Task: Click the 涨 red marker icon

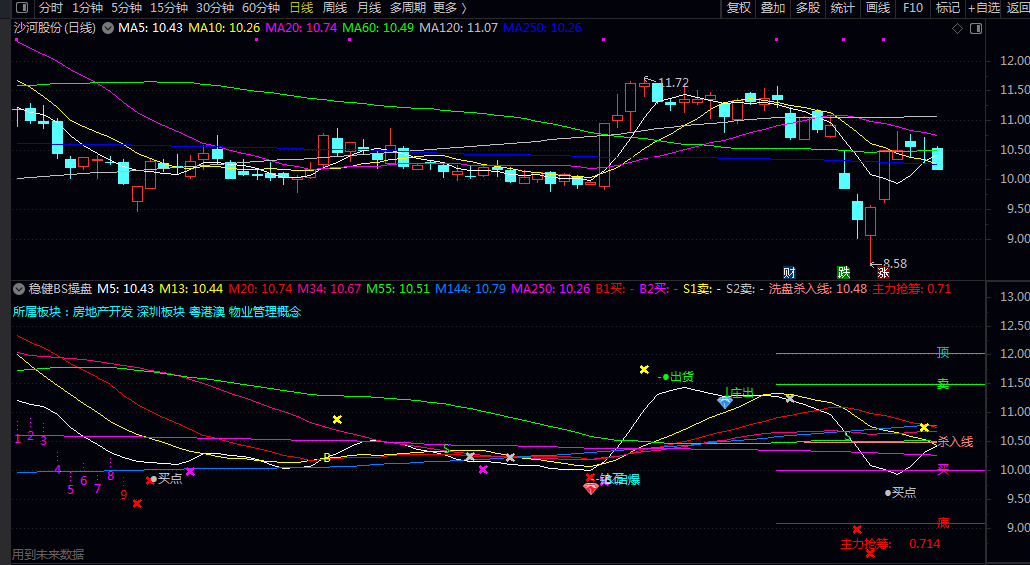Action: coord(884,273)
